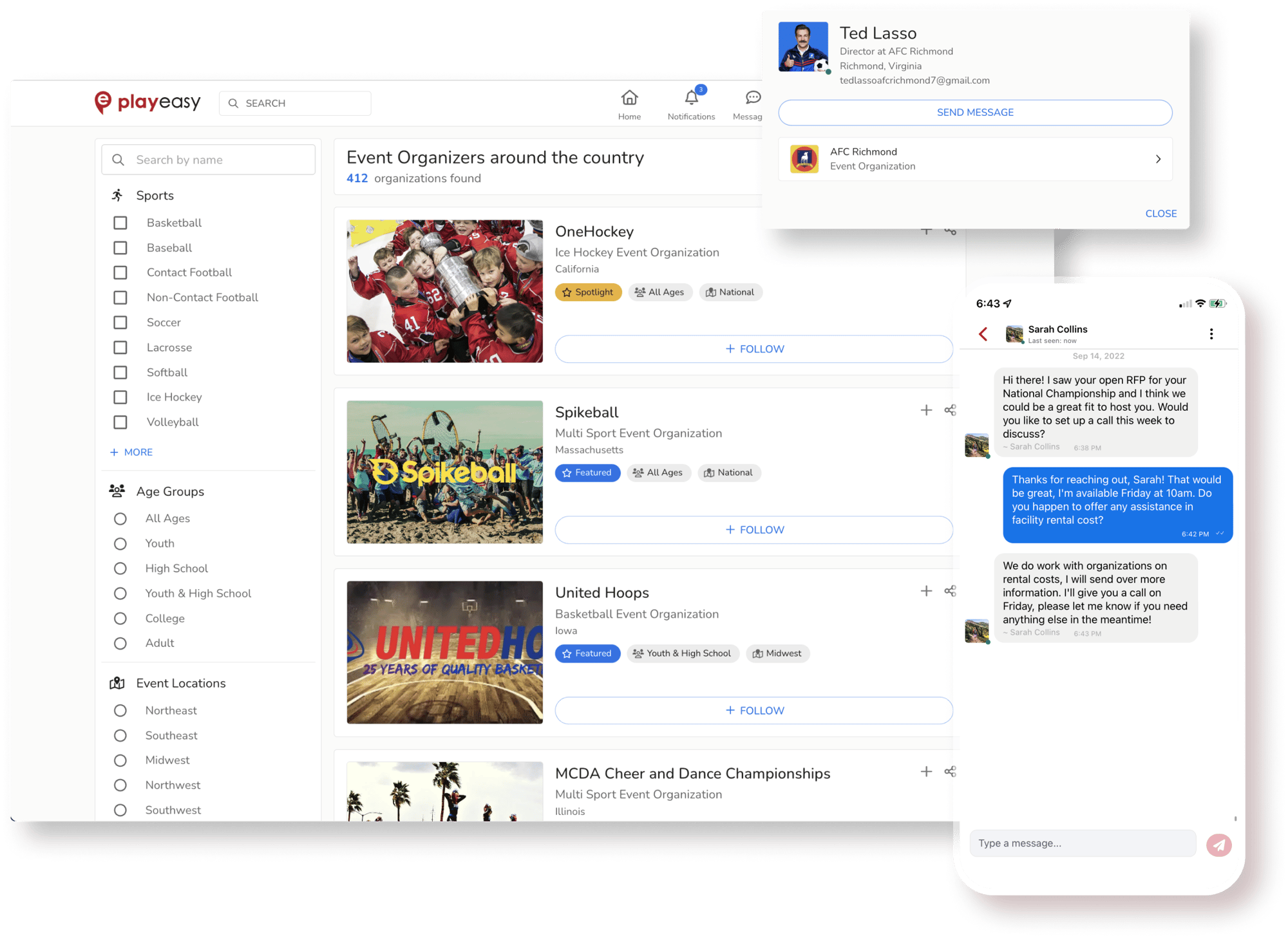Click the Featured badge on Spikeball
The image size is (1288, 938).
pos(587,473)
